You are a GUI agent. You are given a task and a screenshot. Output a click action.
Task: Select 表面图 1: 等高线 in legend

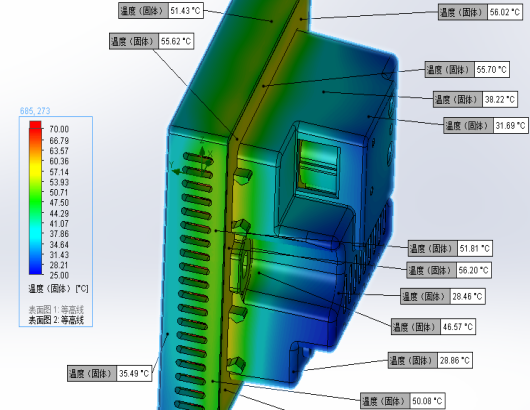pyautogui.click(x=56, y=310)
